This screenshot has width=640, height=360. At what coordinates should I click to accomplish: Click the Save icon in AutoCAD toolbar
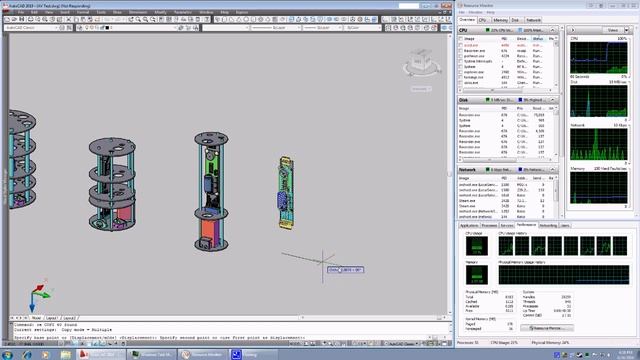click(x=22, y=19)
